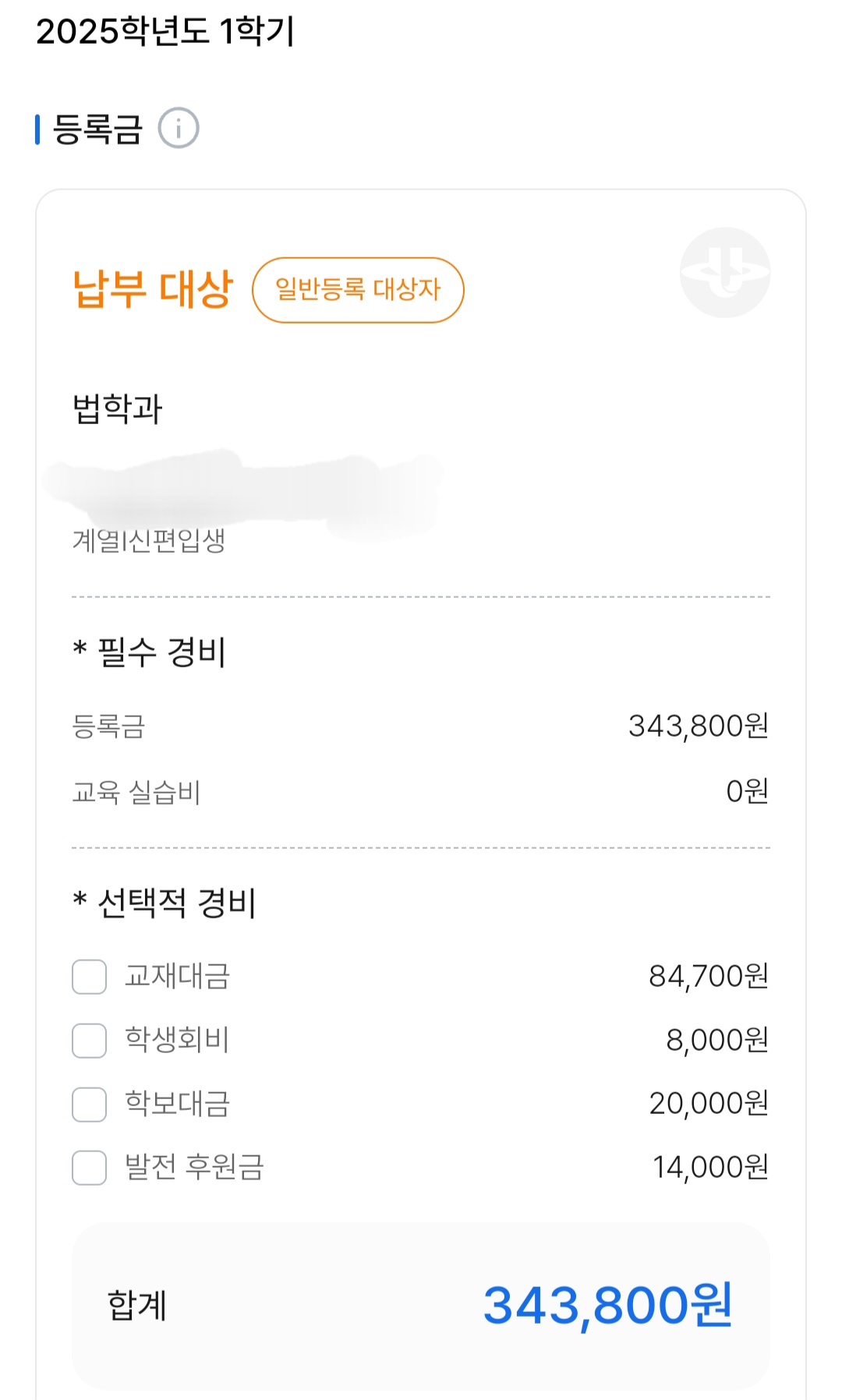Tap the 법학과 department name
The width and height of the screenshot is (842, 1400).
click(118, 408)
